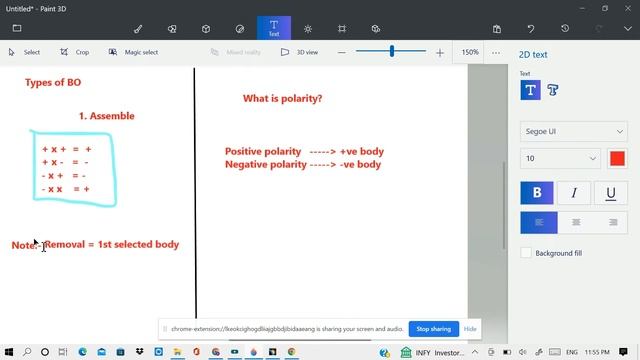Click the Stop sharing button

(433, 329)
